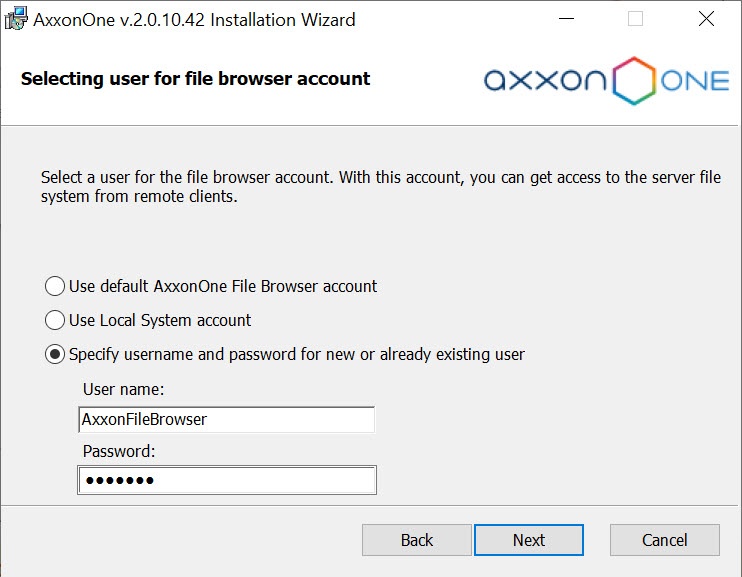Click into the Password field

[x=226, y=481]
